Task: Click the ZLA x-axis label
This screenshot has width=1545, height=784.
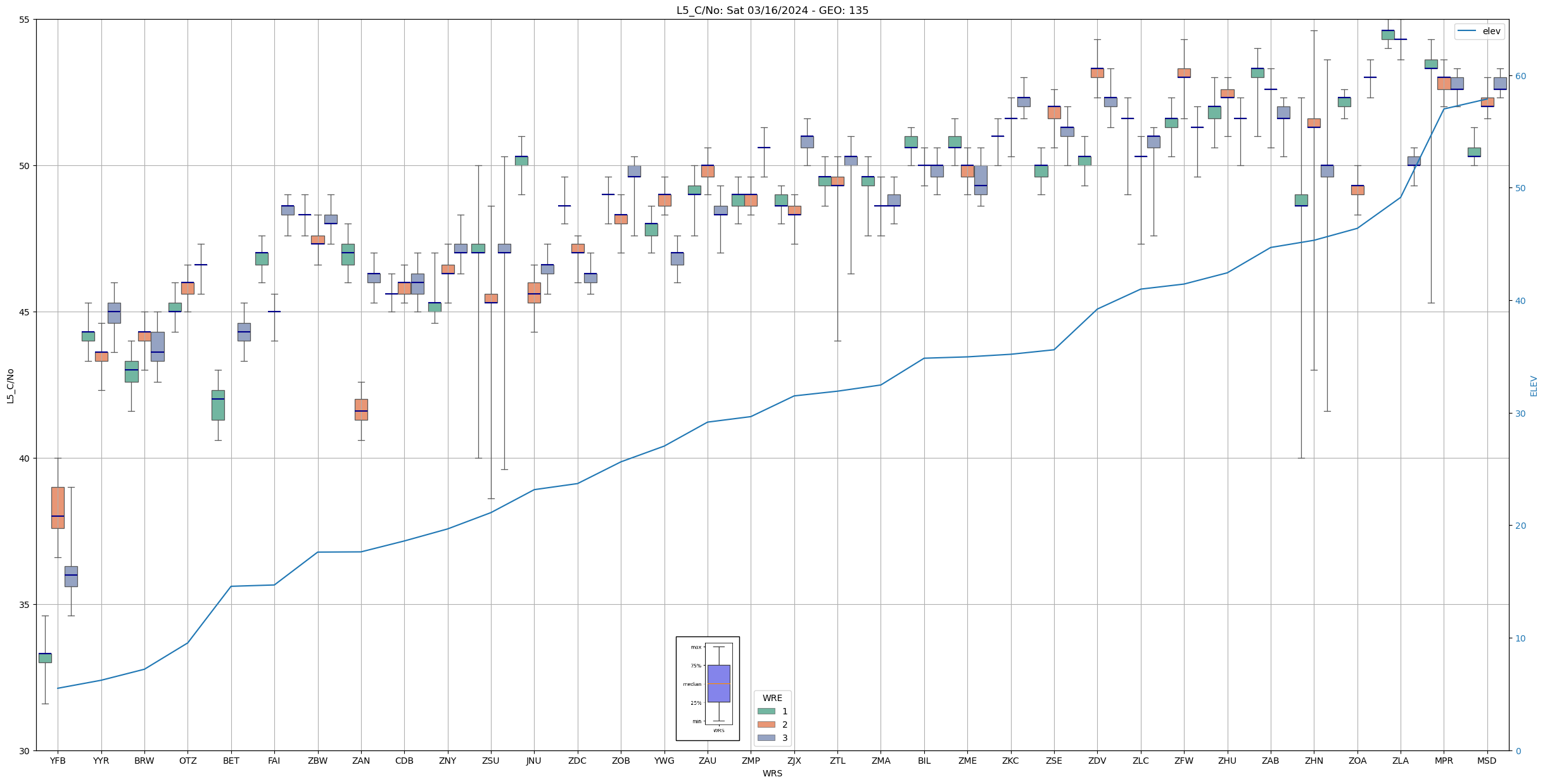Action: tap(1401, 761)
